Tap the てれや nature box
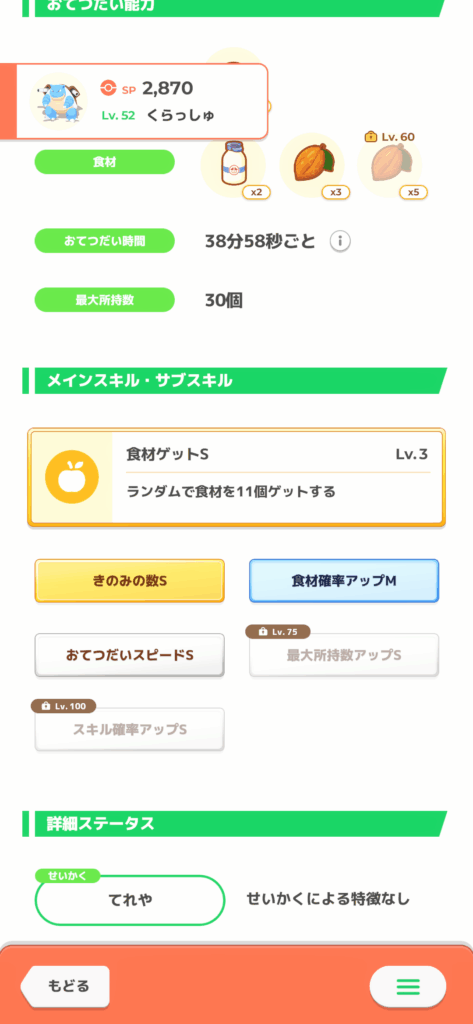The image size is (473, 1024). tap(129, 900)
